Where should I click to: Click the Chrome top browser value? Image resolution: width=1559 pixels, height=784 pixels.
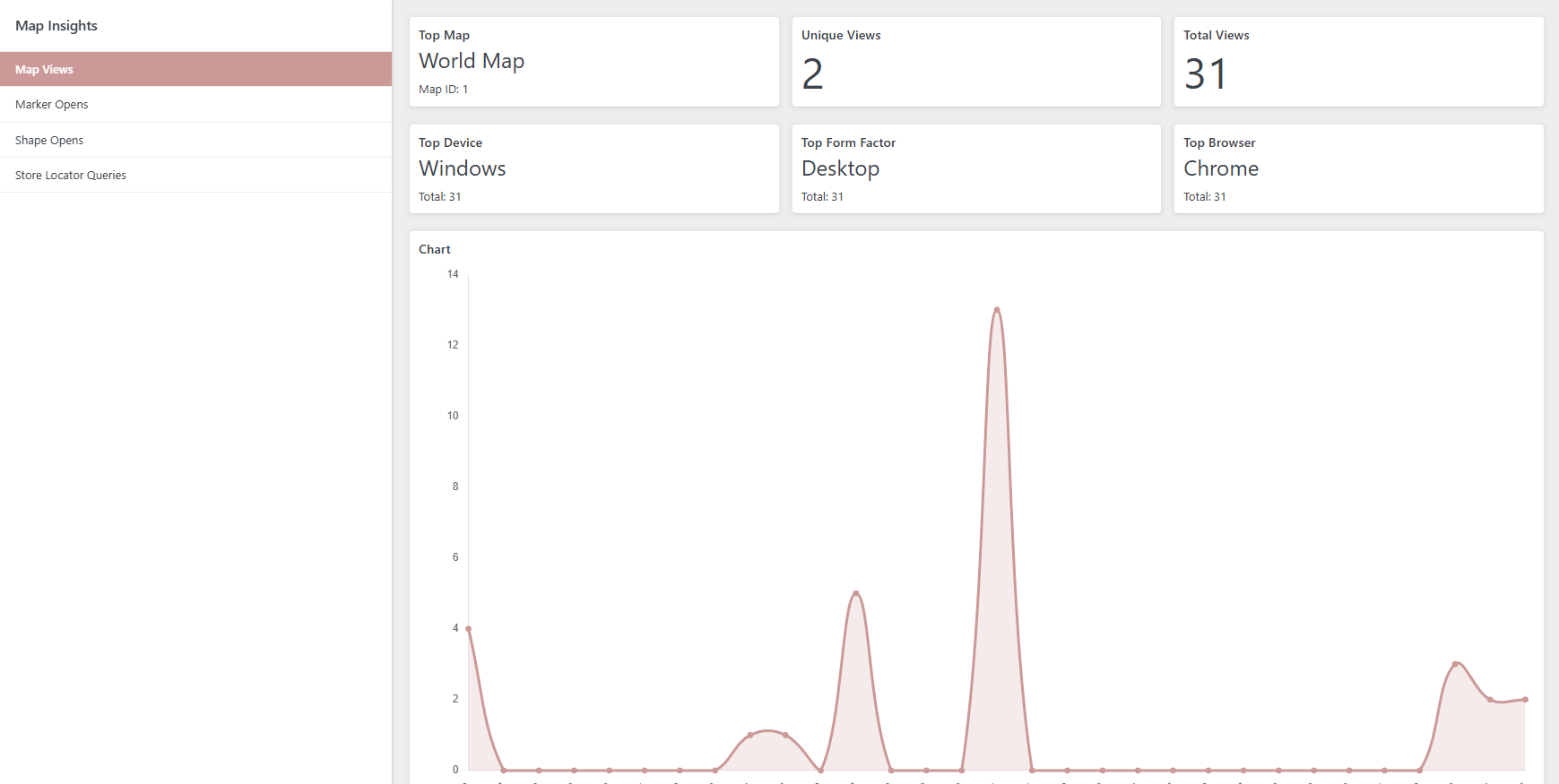pyautogui.click(x=1221, y=168)
